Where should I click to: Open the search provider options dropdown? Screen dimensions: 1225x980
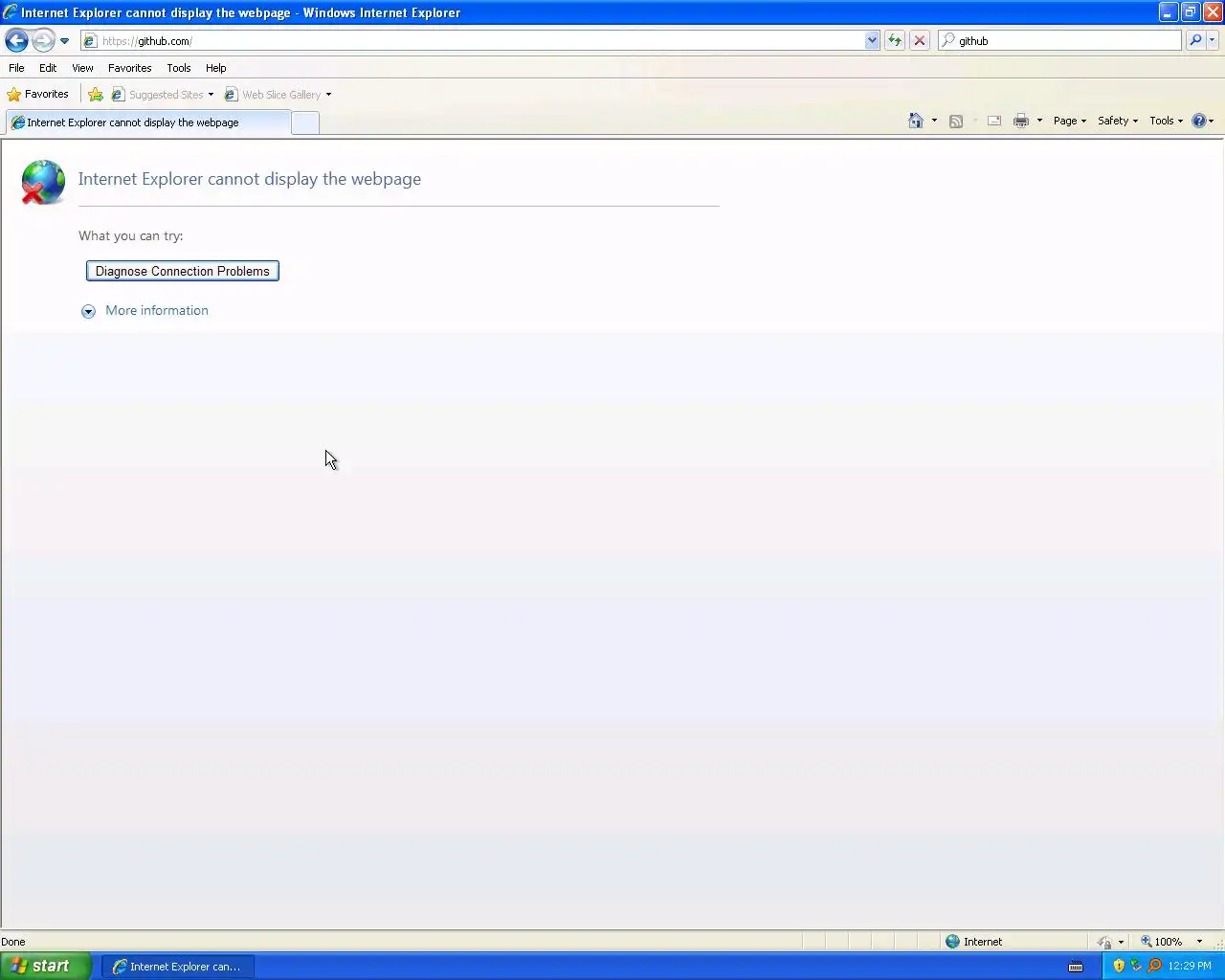pyautogui.click(x=1213, y=41)
